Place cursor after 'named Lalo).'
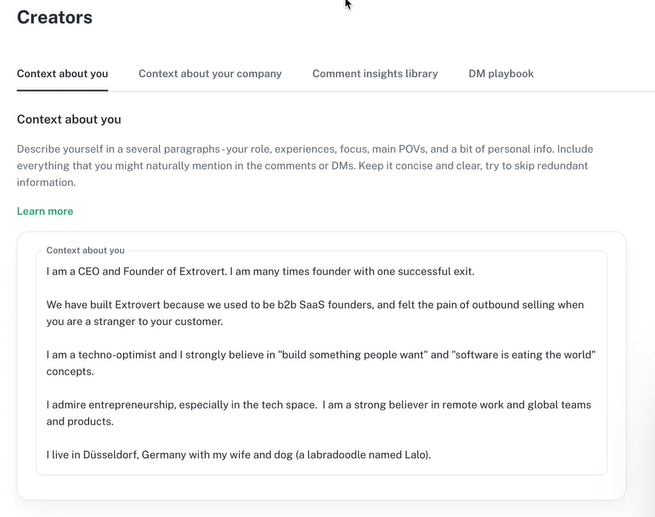 432,455
